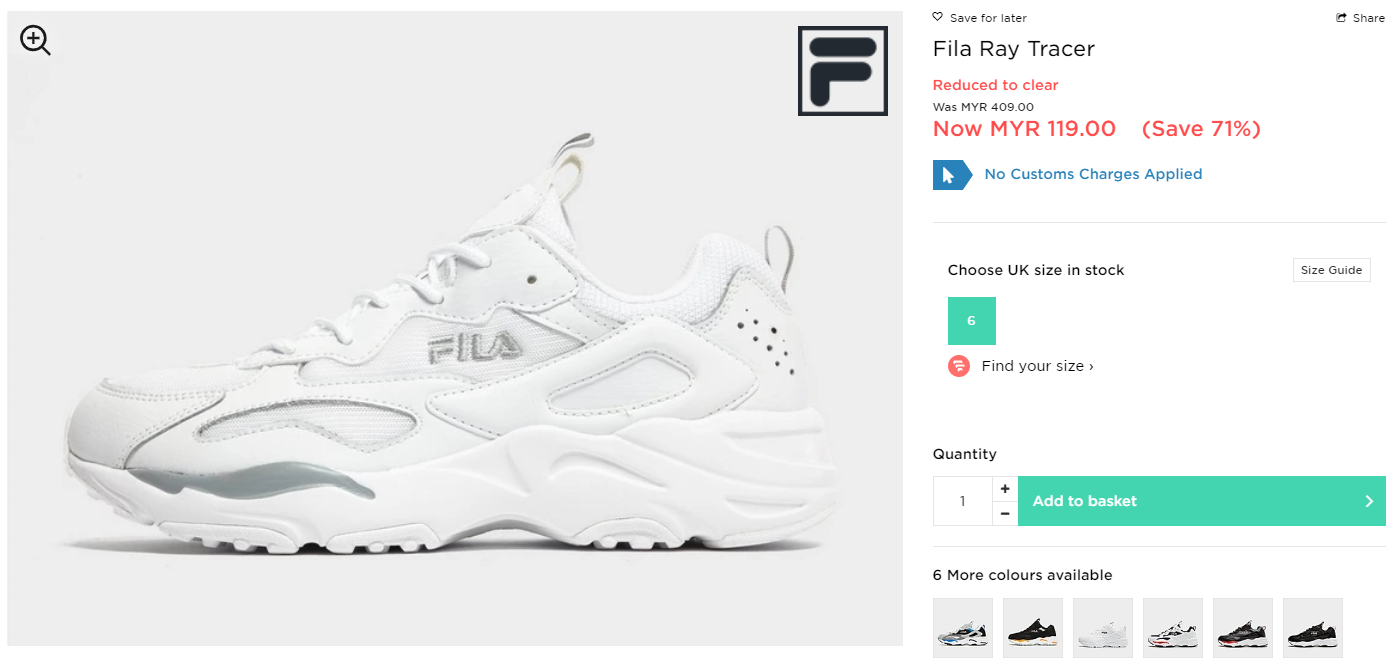Click the Fila brand logo
This screenshot has width=1398, height=671.
(842, 71)
